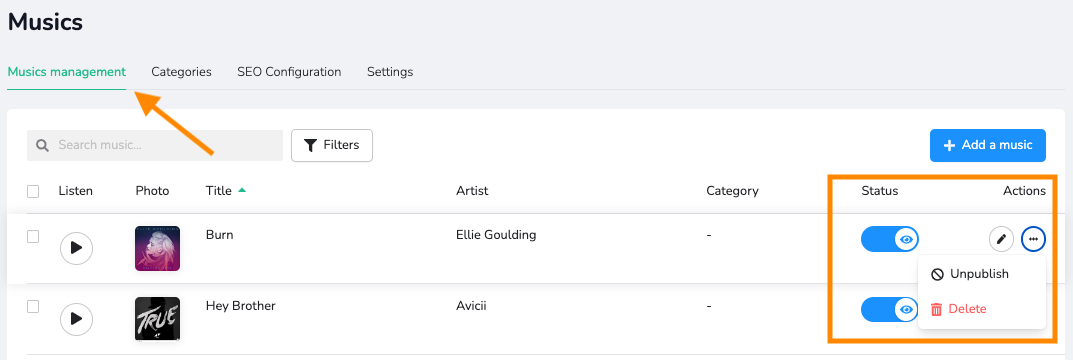
Task: Click the Unpublish prohibition icon
Action: tap(938, 274)
